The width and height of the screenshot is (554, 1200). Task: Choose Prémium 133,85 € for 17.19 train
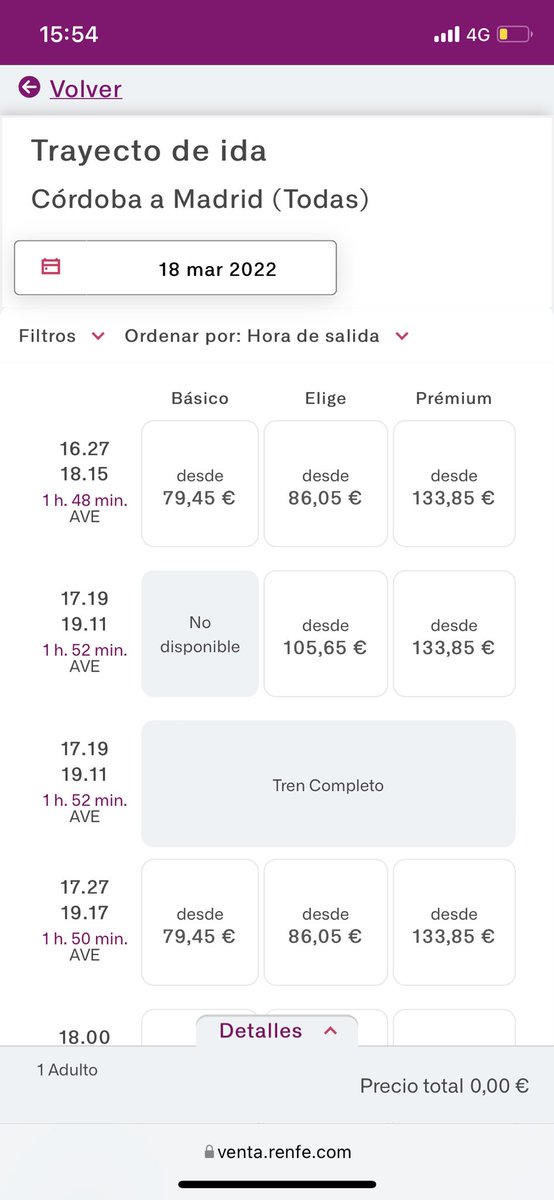tap(454, 634)
